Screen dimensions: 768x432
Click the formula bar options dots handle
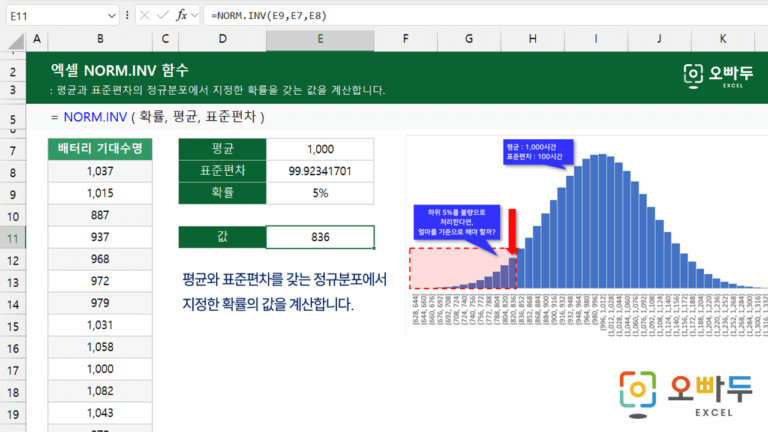pos(127,16)
